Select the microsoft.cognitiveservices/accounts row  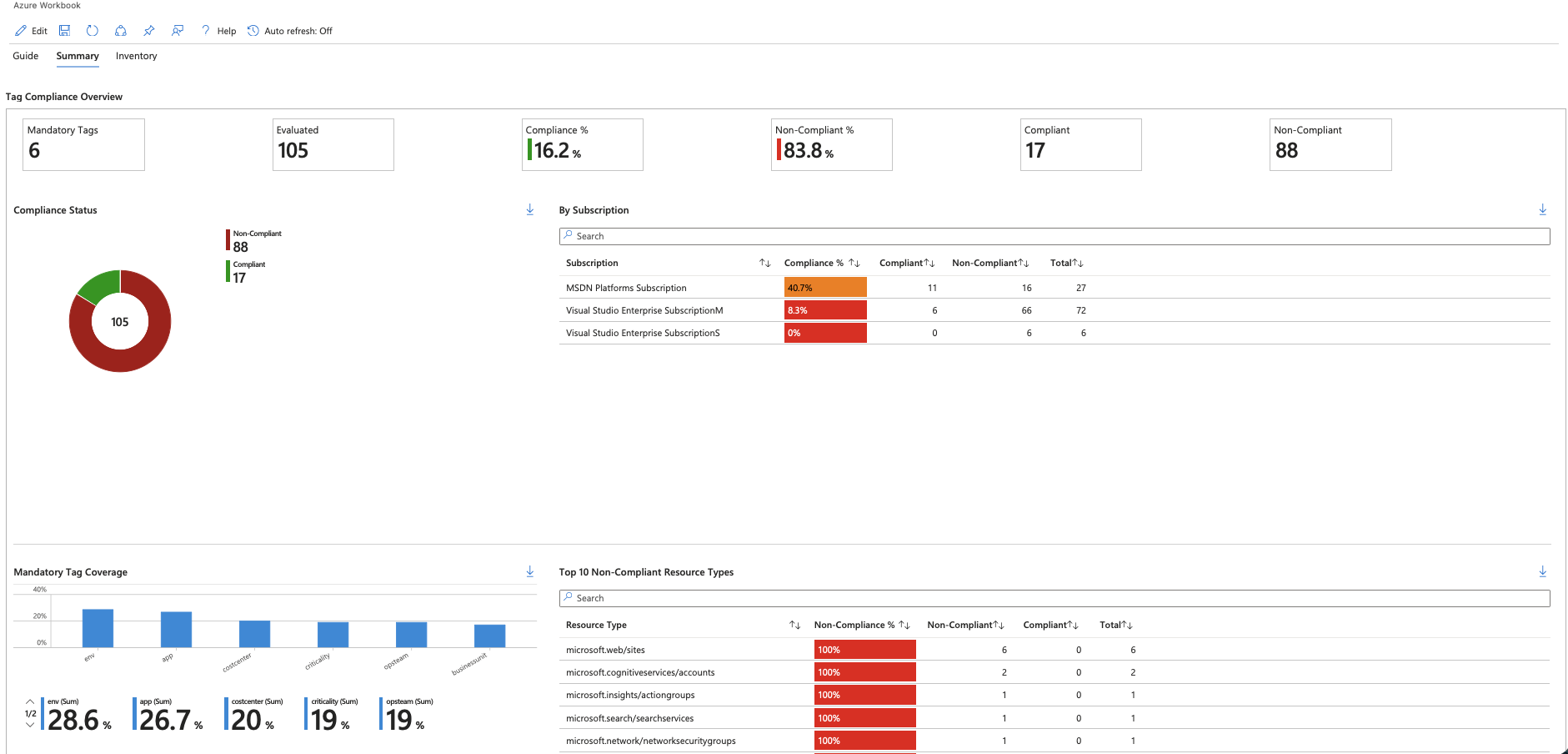[1055, 672]
